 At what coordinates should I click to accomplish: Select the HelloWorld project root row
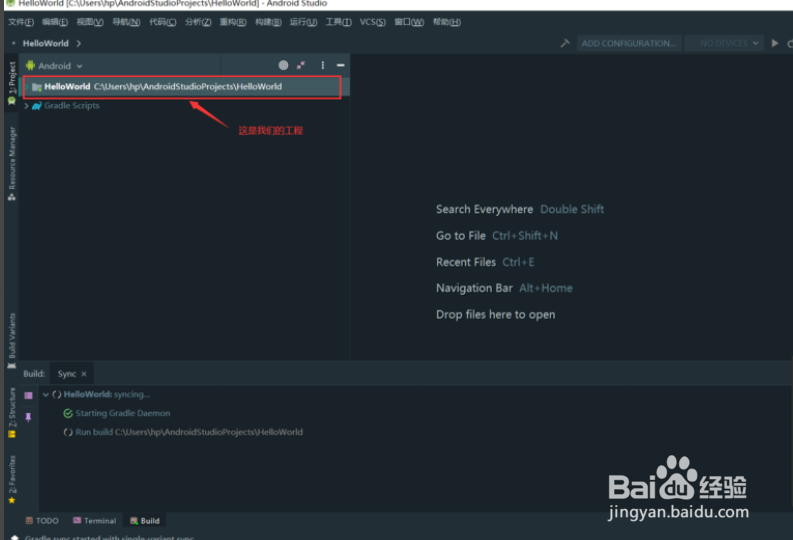(x=184, y=86)
